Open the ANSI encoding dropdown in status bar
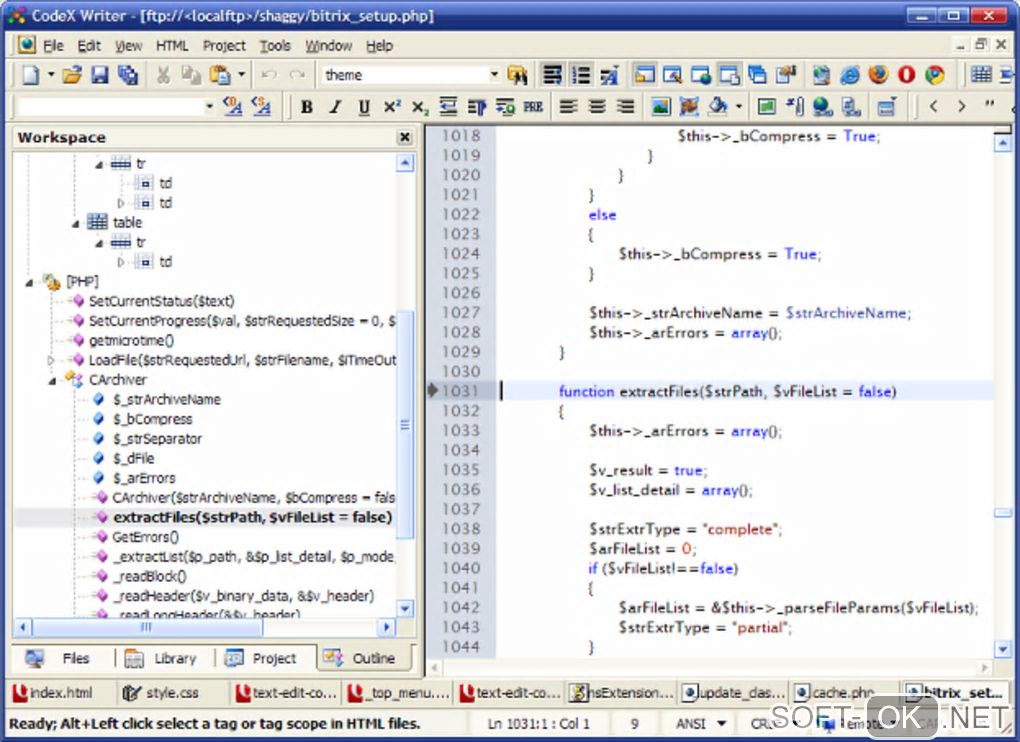Viewport: 1020px width, 742px height. (721, 723)
